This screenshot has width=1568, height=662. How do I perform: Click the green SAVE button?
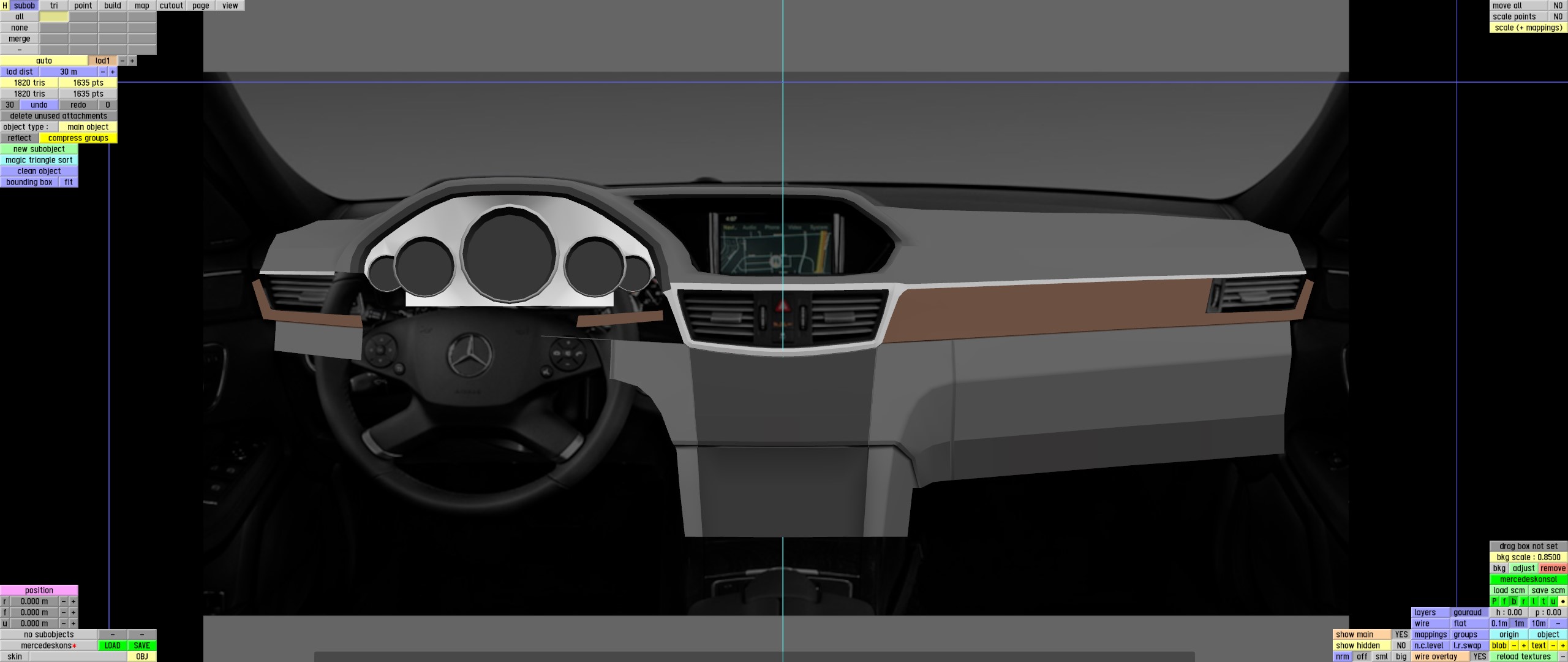(x=142, y=645)
